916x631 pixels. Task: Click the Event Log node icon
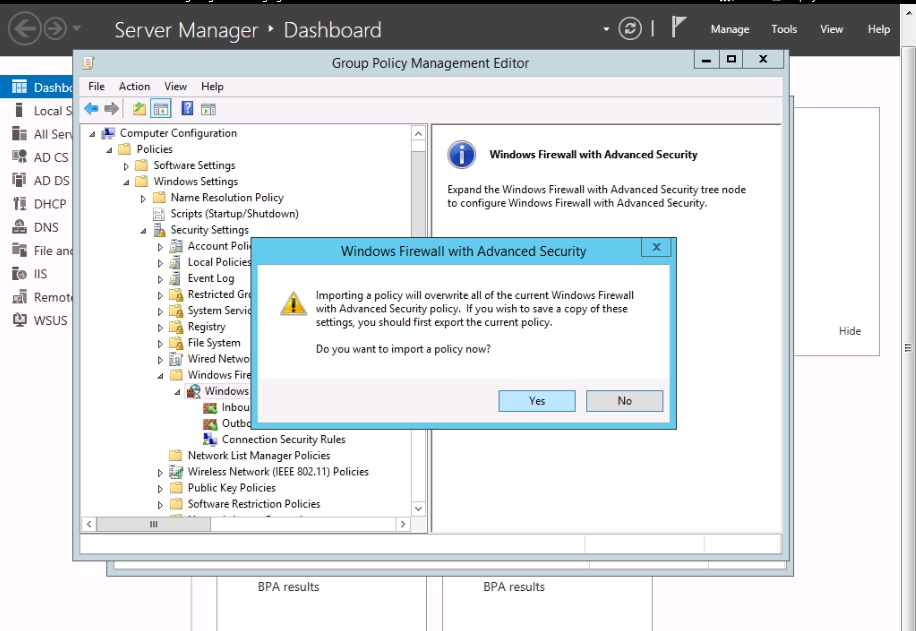175,278
